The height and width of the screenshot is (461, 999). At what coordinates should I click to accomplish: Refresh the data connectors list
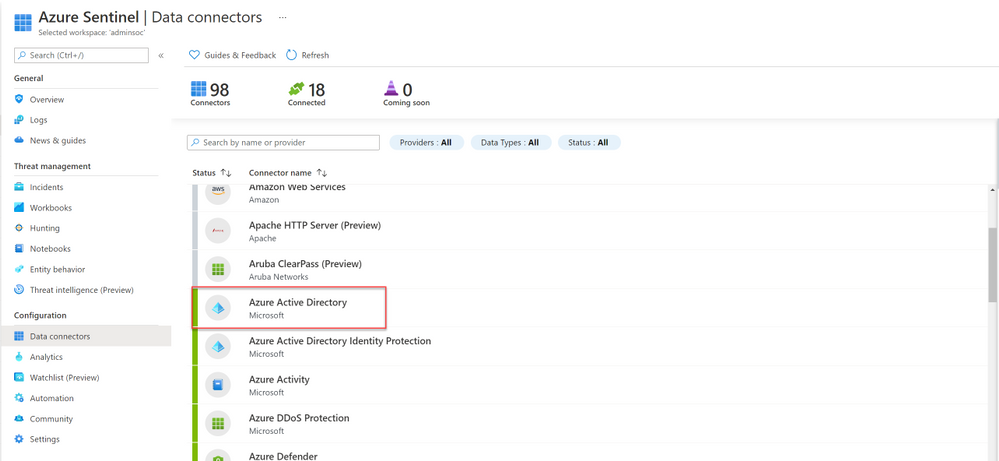coord(307,55)
